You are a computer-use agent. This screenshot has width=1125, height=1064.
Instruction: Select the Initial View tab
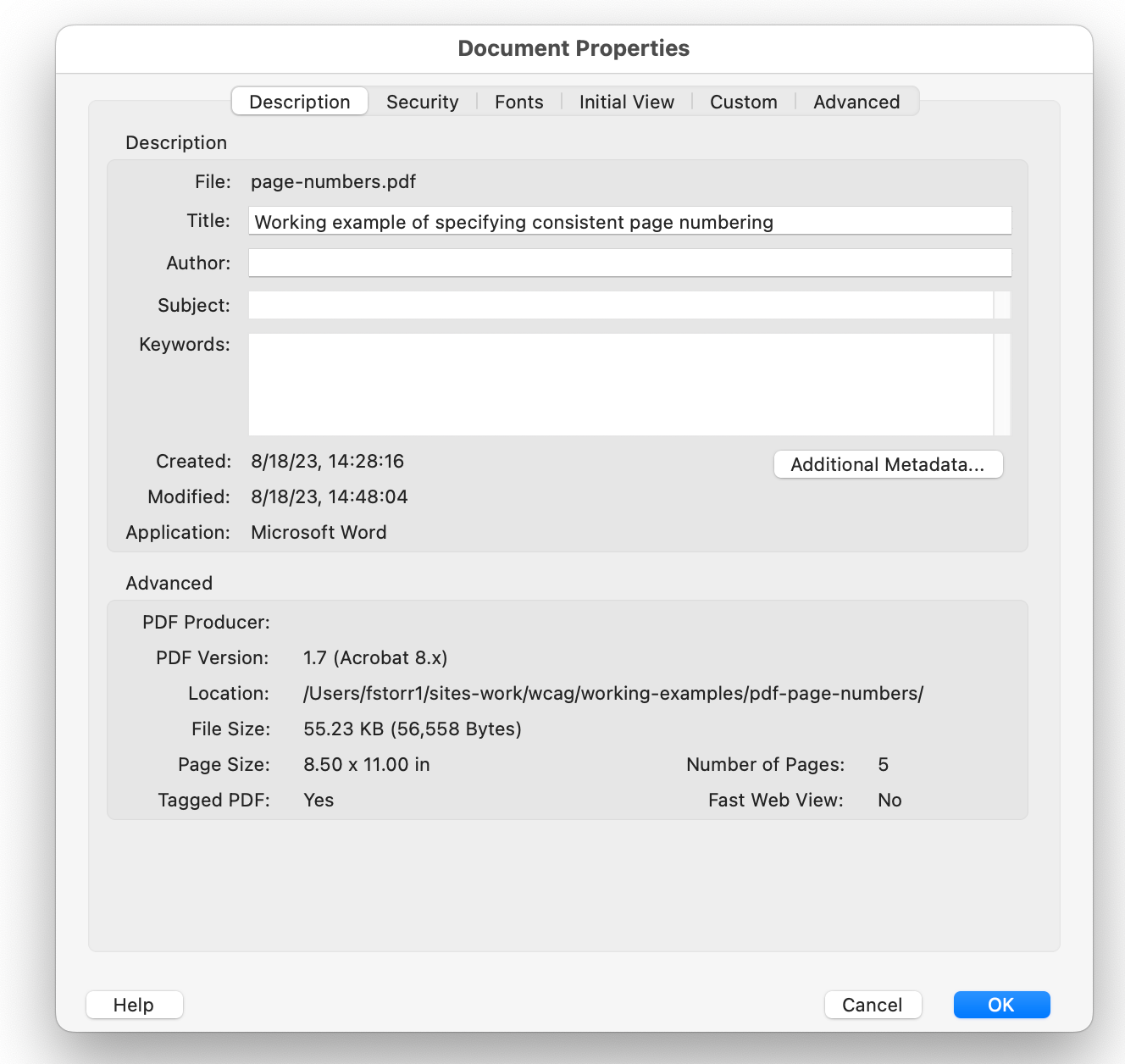[x=626, y=102]
